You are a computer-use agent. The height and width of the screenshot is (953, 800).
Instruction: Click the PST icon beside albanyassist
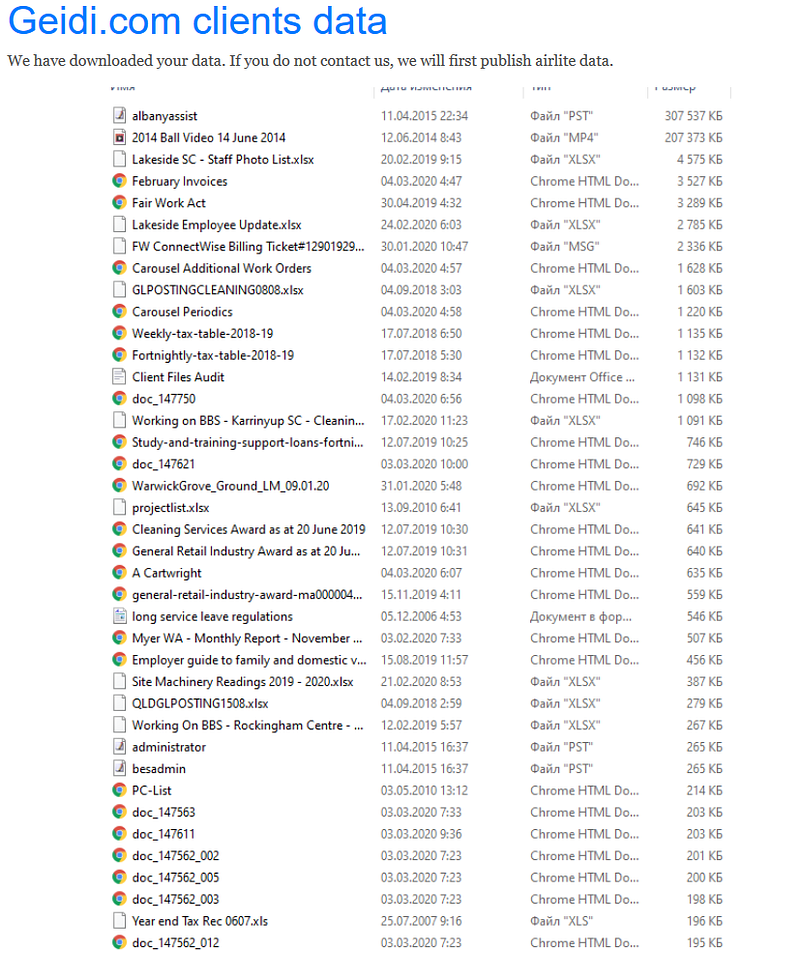pos(120,115)
